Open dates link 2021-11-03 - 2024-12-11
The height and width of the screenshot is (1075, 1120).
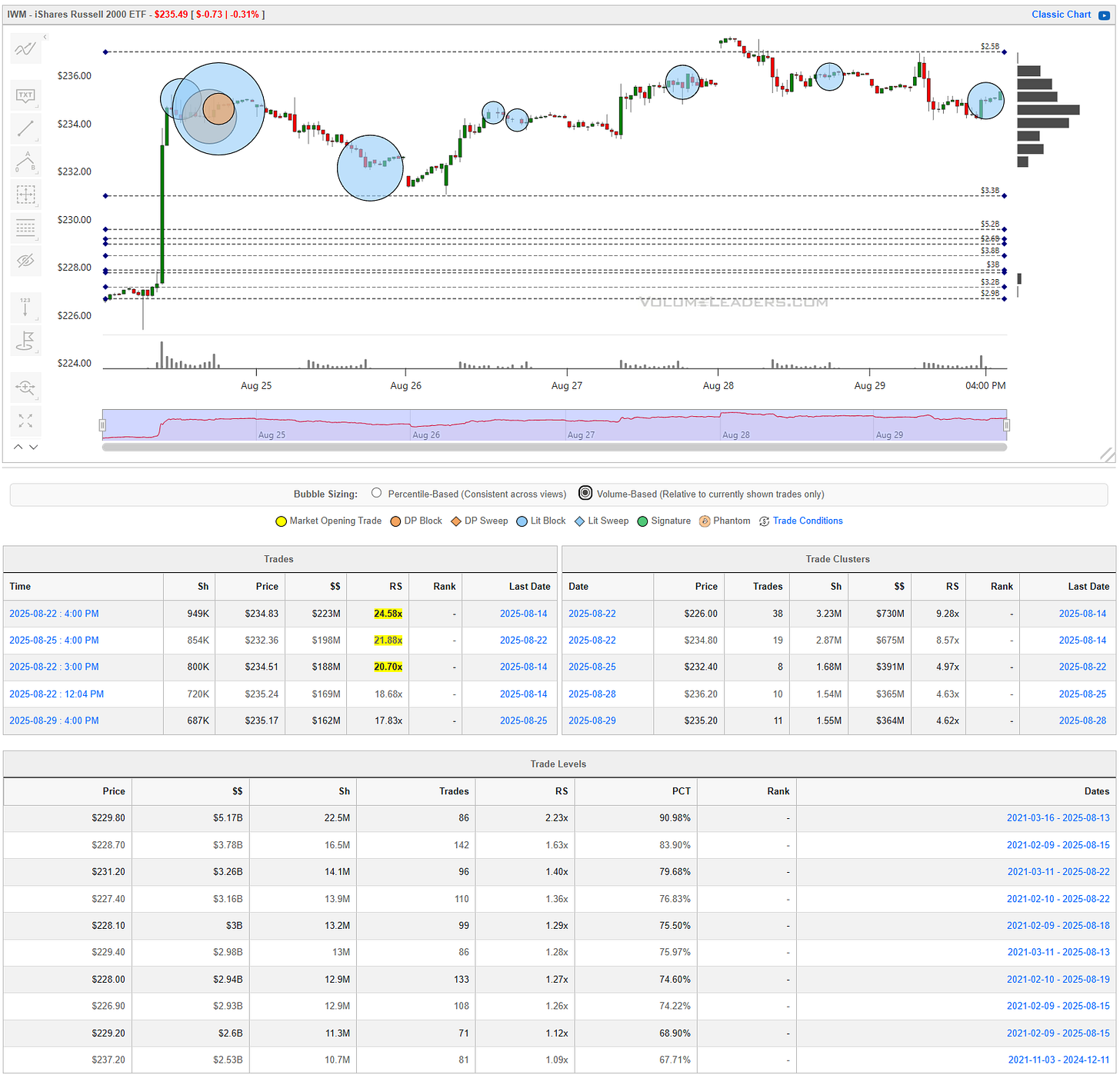point(1058,1060)
